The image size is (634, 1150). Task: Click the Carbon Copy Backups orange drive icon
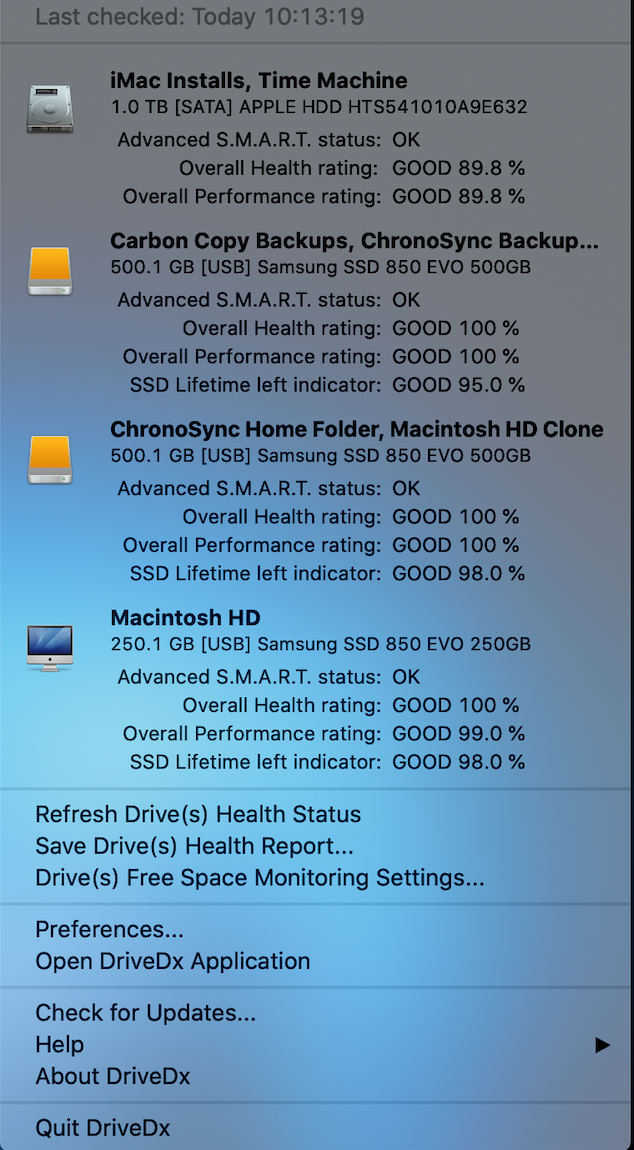50,271
